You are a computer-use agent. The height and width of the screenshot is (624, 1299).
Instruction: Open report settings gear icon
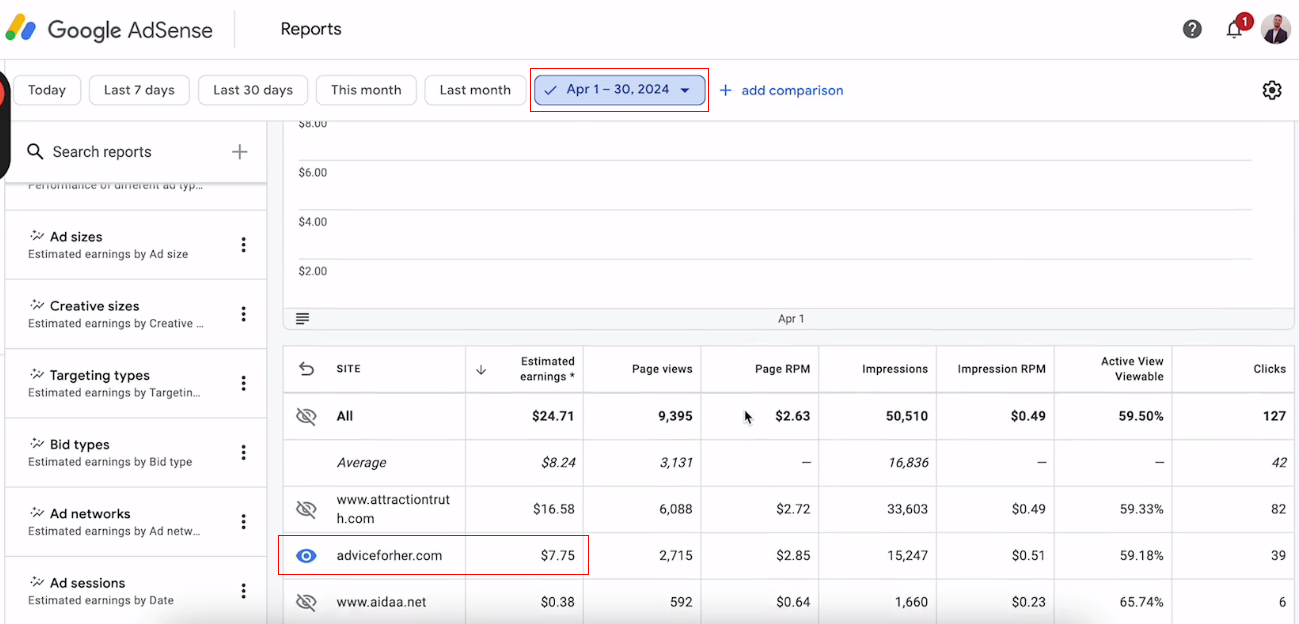click(1272, 90)
